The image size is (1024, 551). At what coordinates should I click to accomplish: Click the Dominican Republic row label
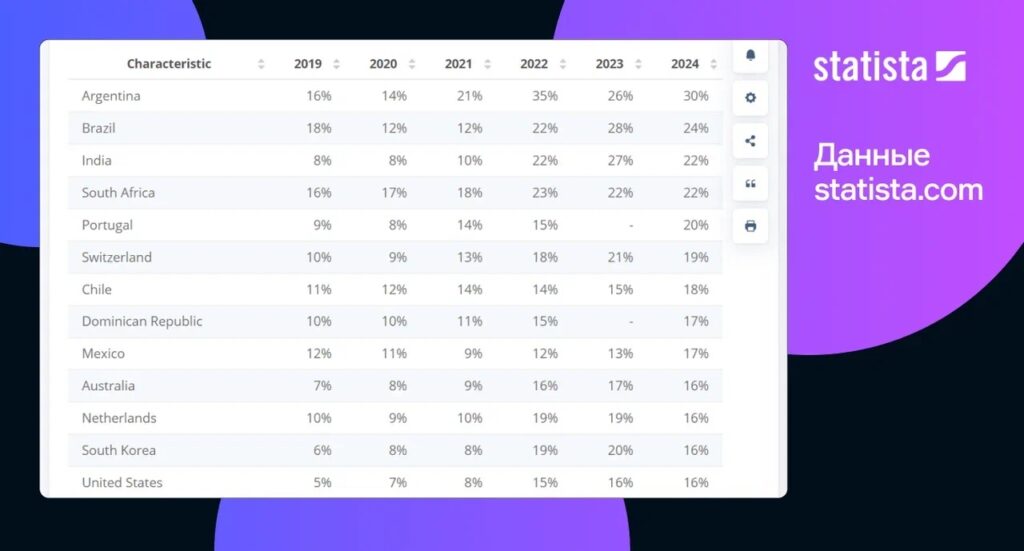pos(142,321)
